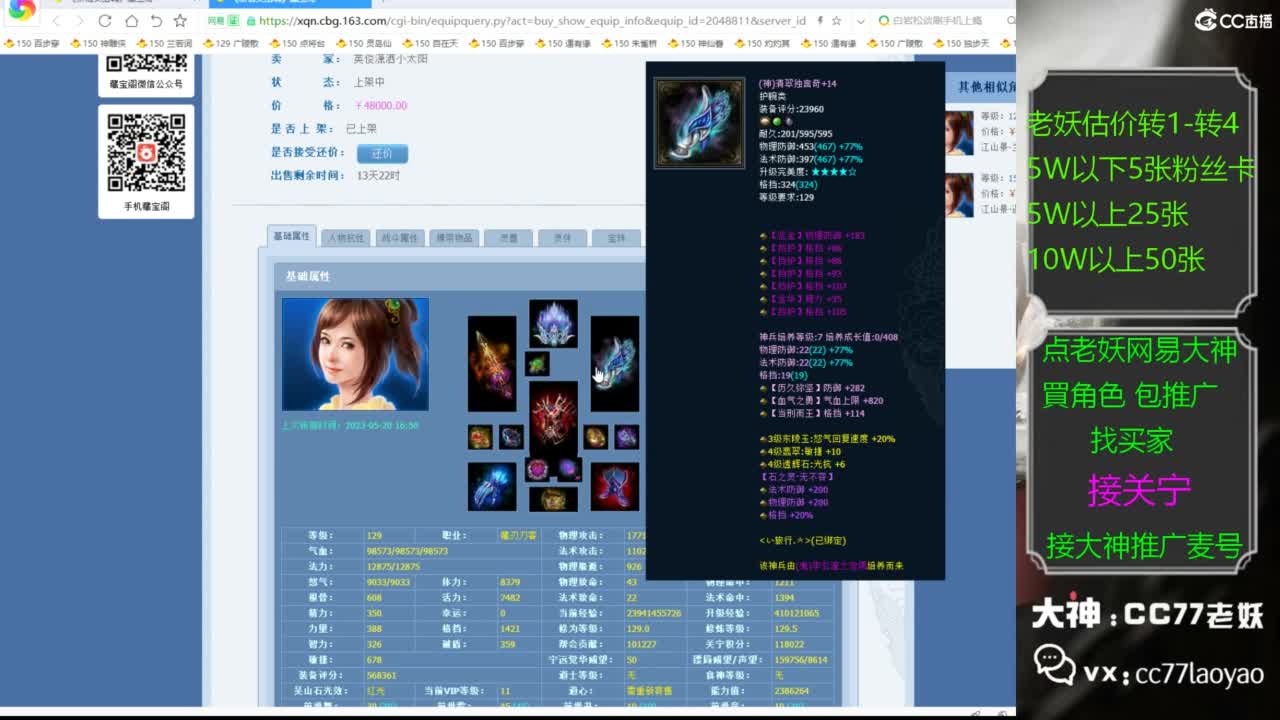
Task: Click the green gem dot in tooltip
Action: (x=776, y=122)
